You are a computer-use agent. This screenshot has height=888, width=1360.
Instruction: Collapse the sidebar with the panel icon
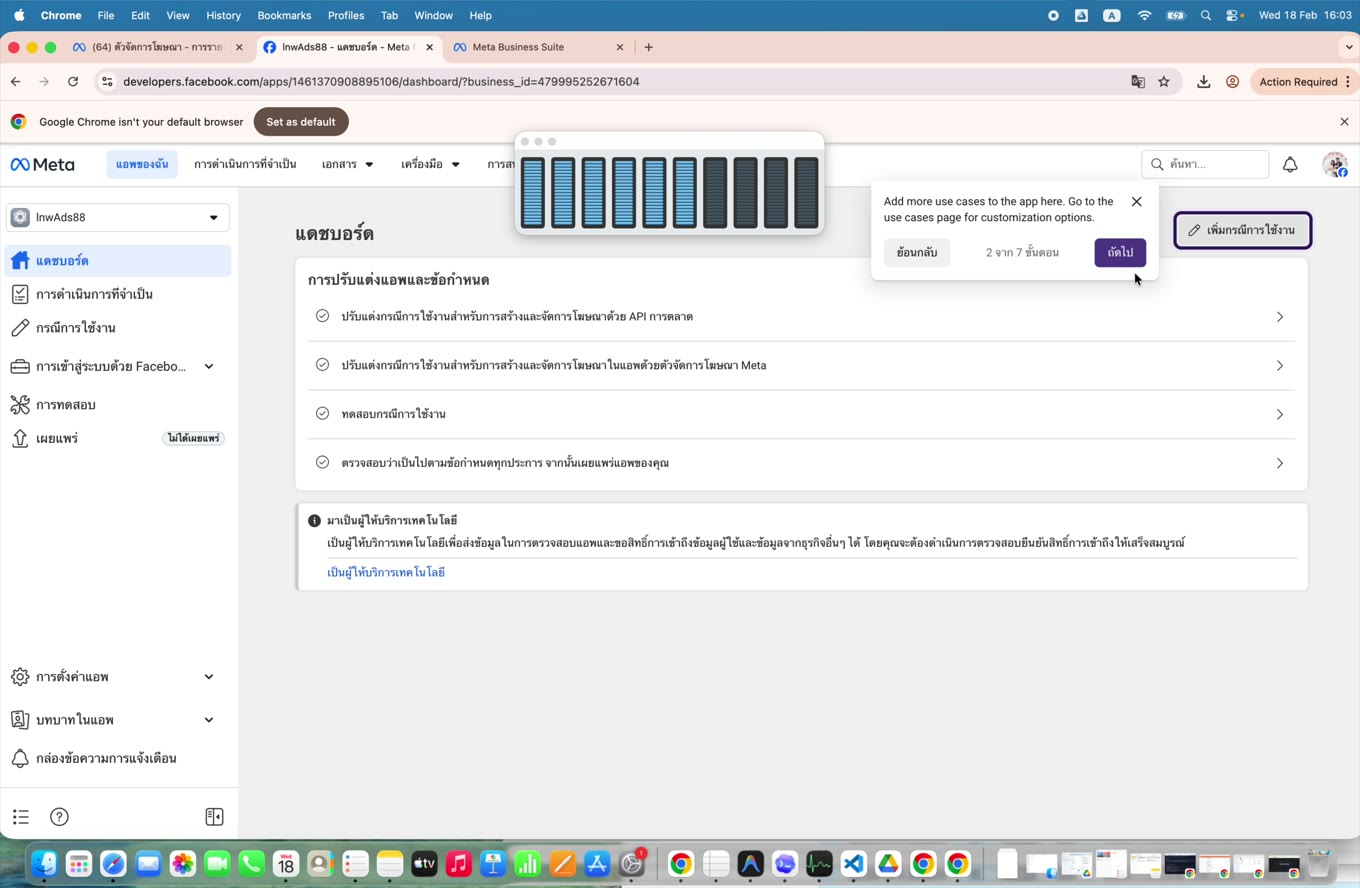point(214,817)
